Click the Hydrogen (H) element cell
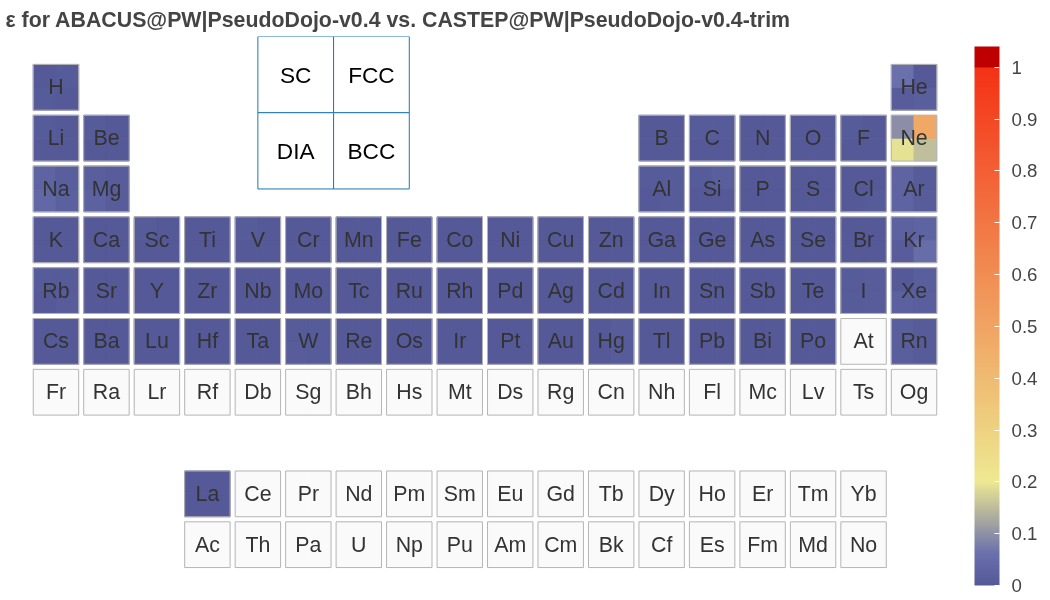The height and width of the screenshot is (600, 1050). coord(56,87)
